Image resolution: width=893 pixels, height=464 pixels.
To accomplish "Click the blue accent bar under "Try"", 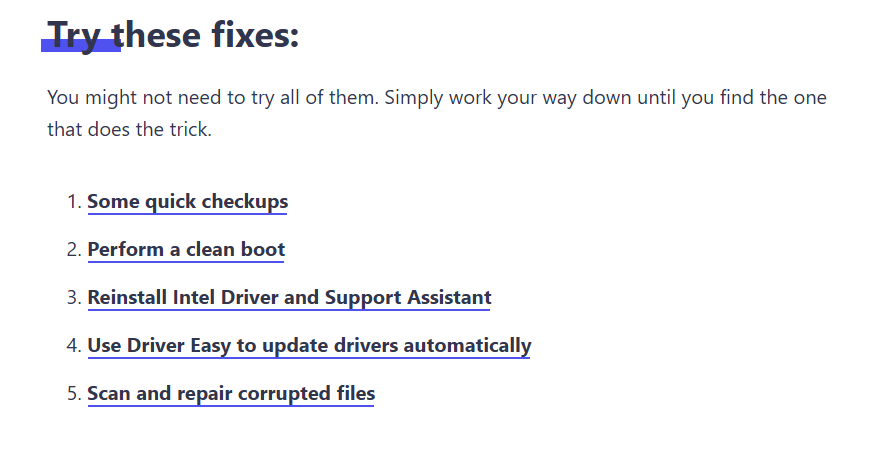I will [80, 47].
